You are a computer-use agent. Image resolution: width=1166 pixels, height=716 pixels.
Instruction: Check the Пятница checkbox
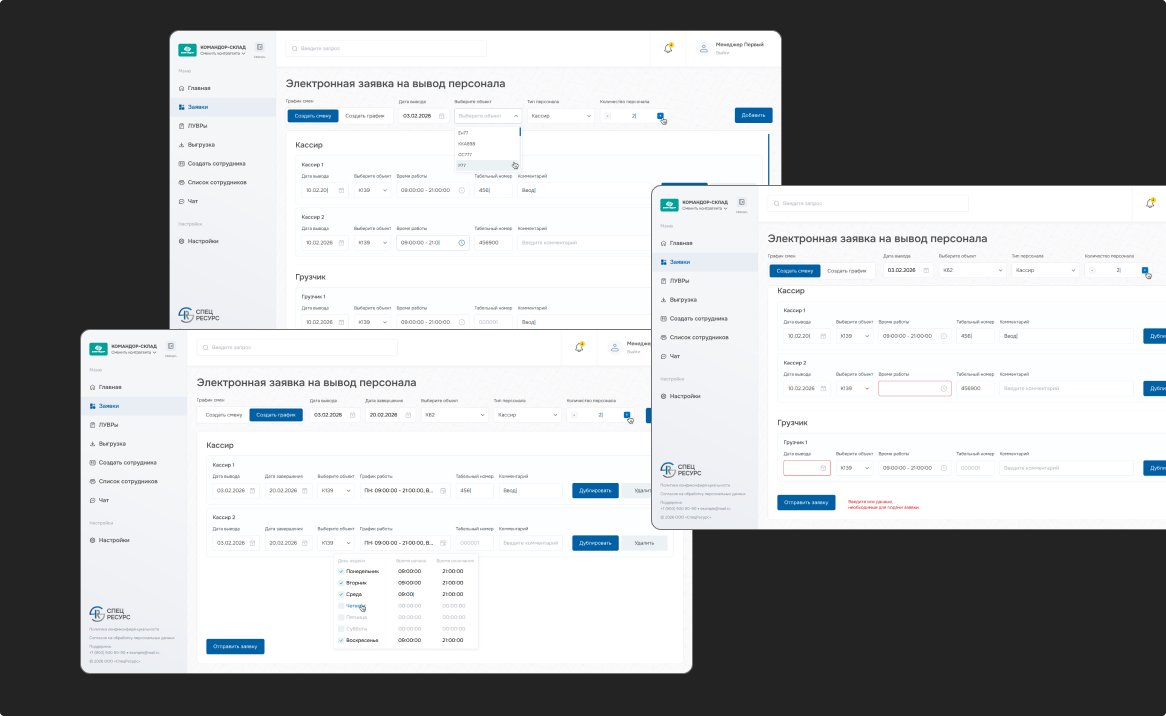341,617
